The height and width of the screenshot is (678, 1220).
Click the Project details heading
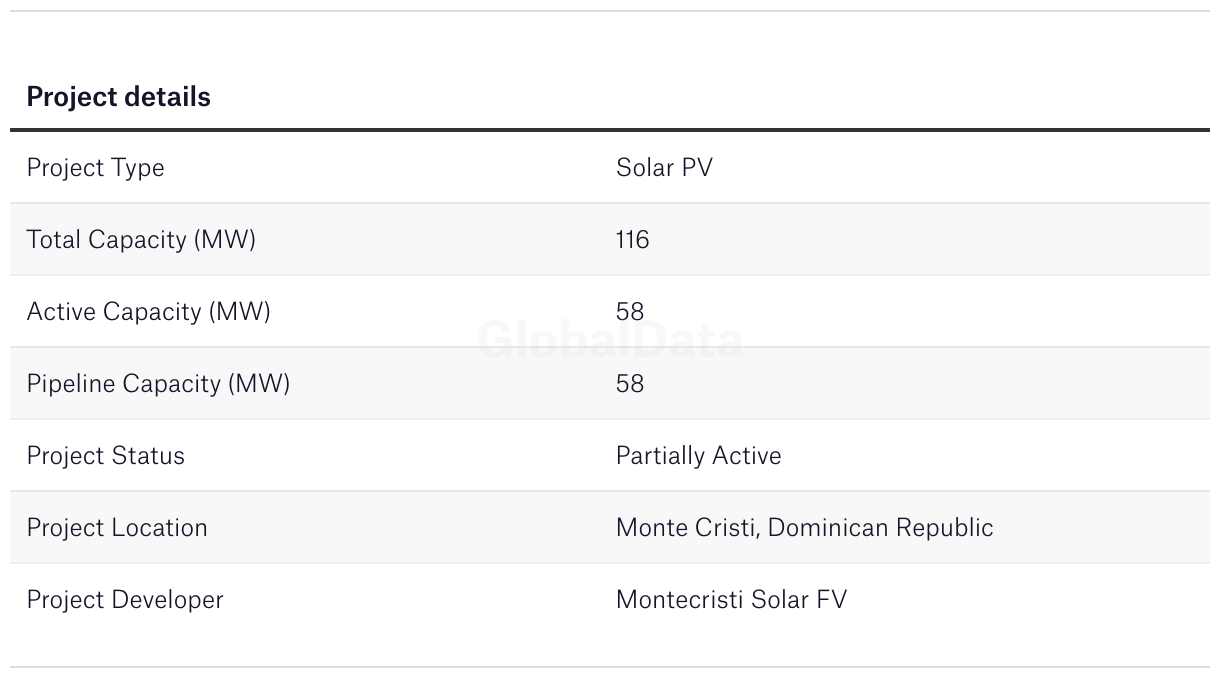(118, 97)
